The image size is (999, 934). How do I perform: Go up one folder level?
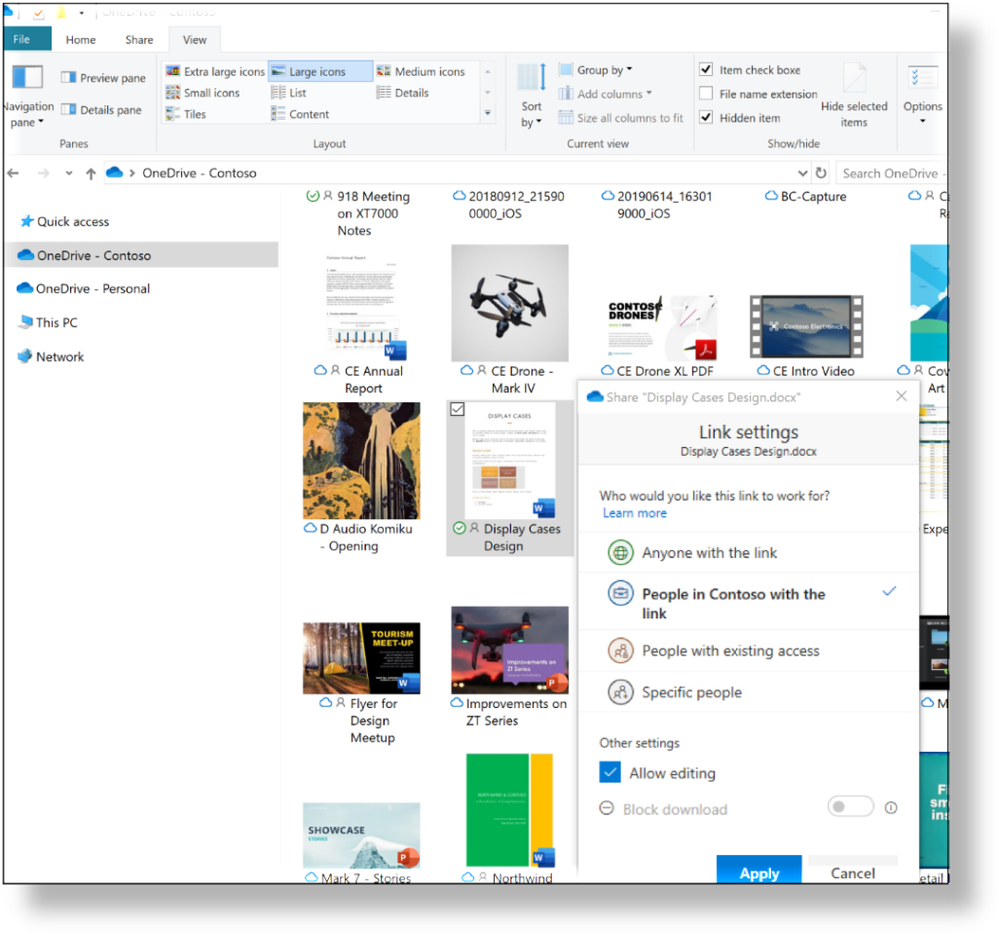(x=90, y=173)
